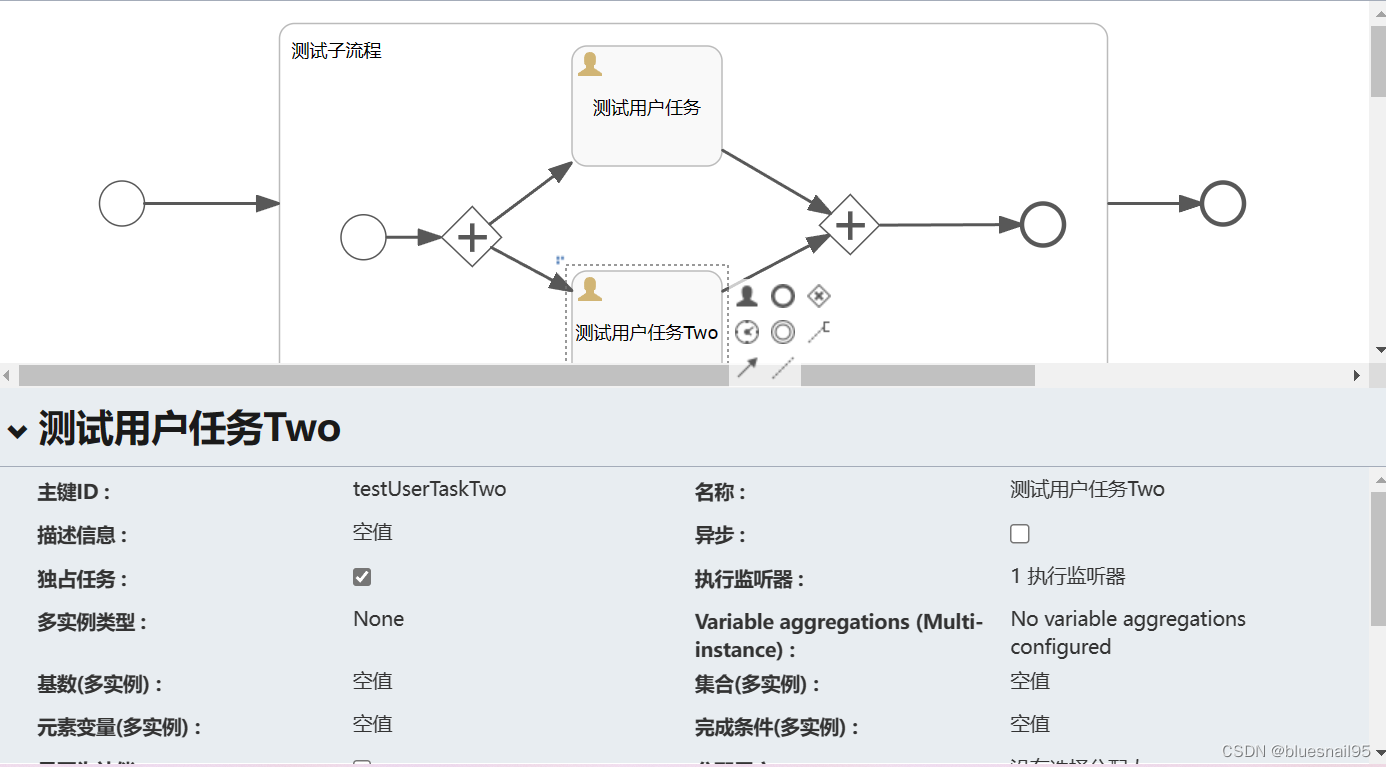Append an end event using the circle icon

(783, 296)
